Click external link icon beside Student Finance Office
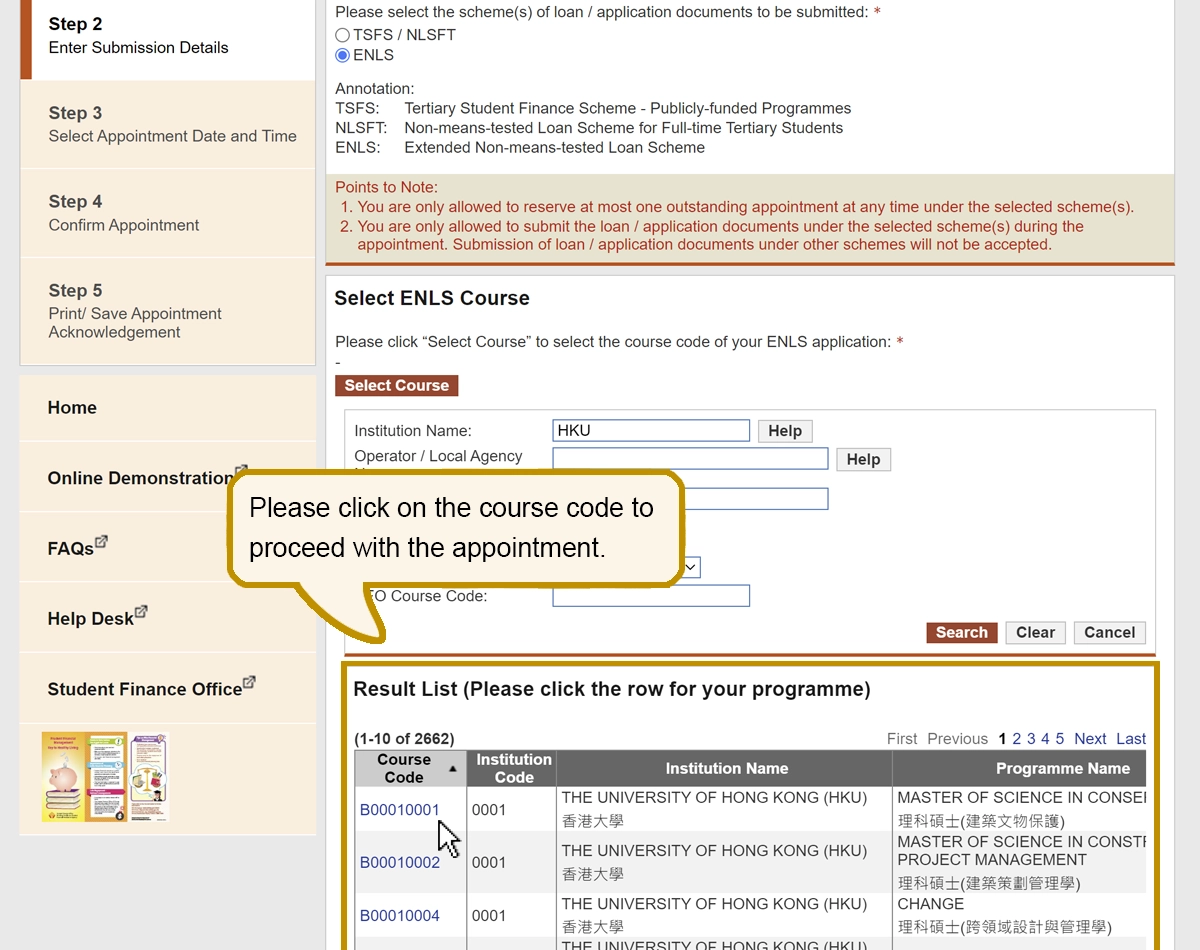 pos(249,683)
